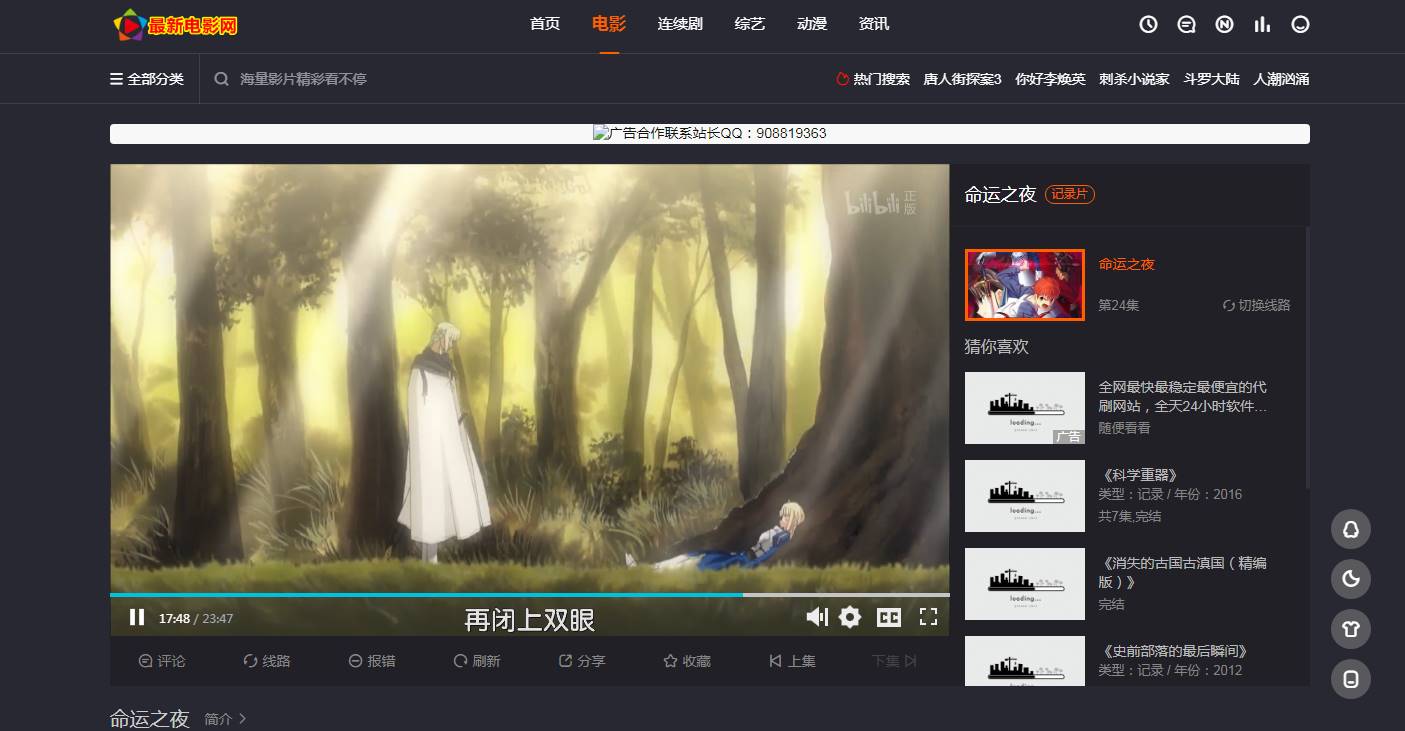This screenshot has height=731, width=1405.
Task: Switch to the 动漫 tab
Action: [811, 24]
